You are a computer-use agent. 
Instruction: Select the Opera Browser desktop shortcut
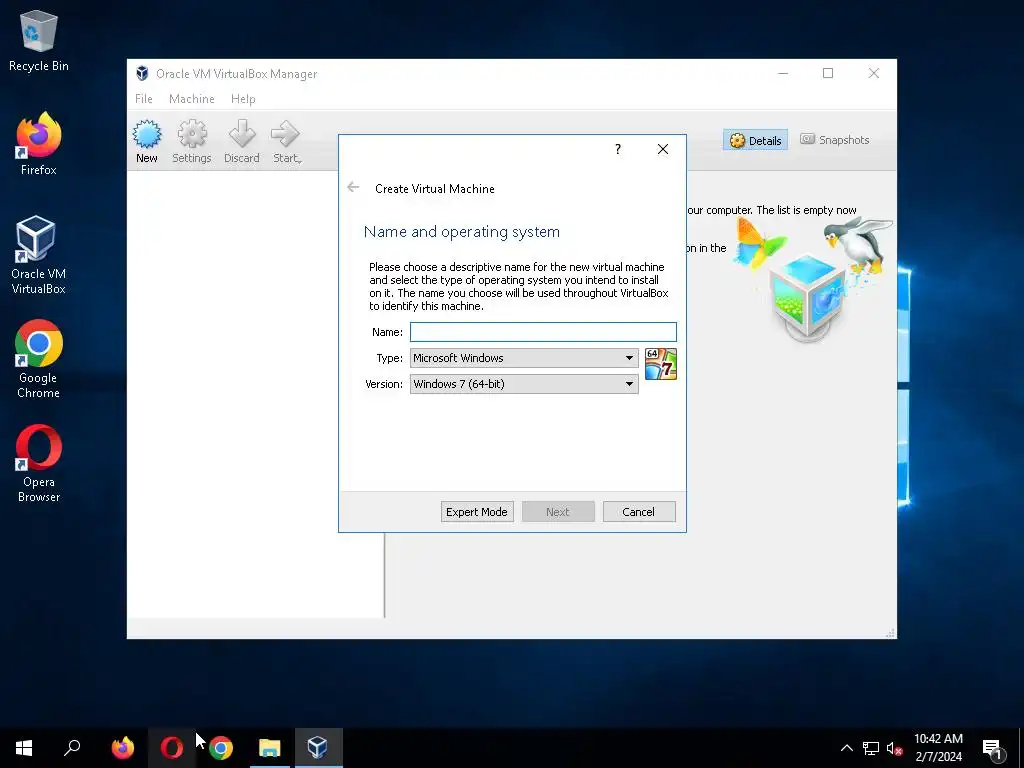coord(39,463)
